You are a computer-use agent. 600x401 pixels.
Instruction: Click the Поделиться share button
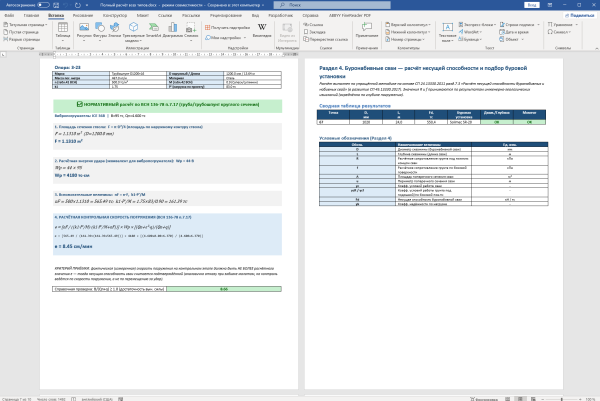point(580,15)
